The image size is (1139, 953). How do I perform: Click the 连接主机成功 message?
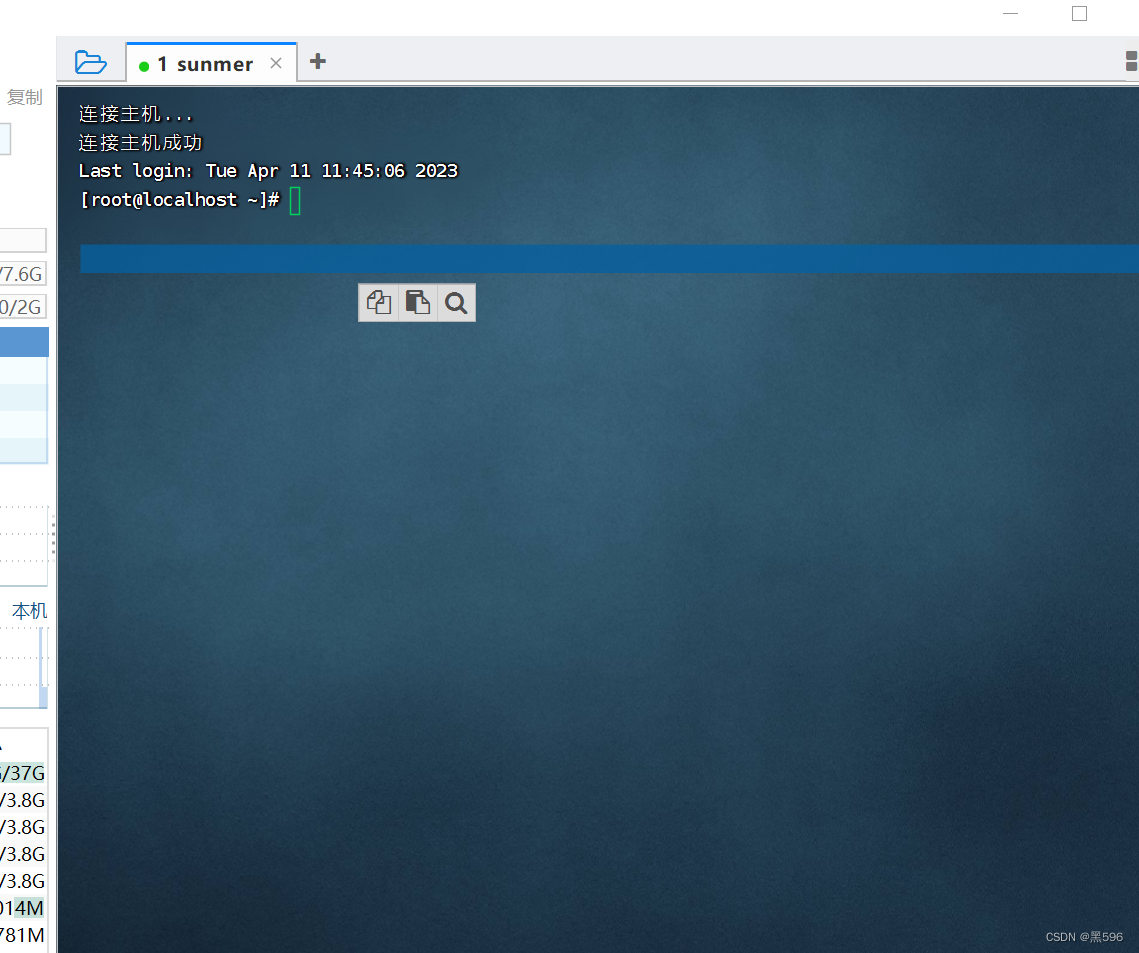click(140, 142)
